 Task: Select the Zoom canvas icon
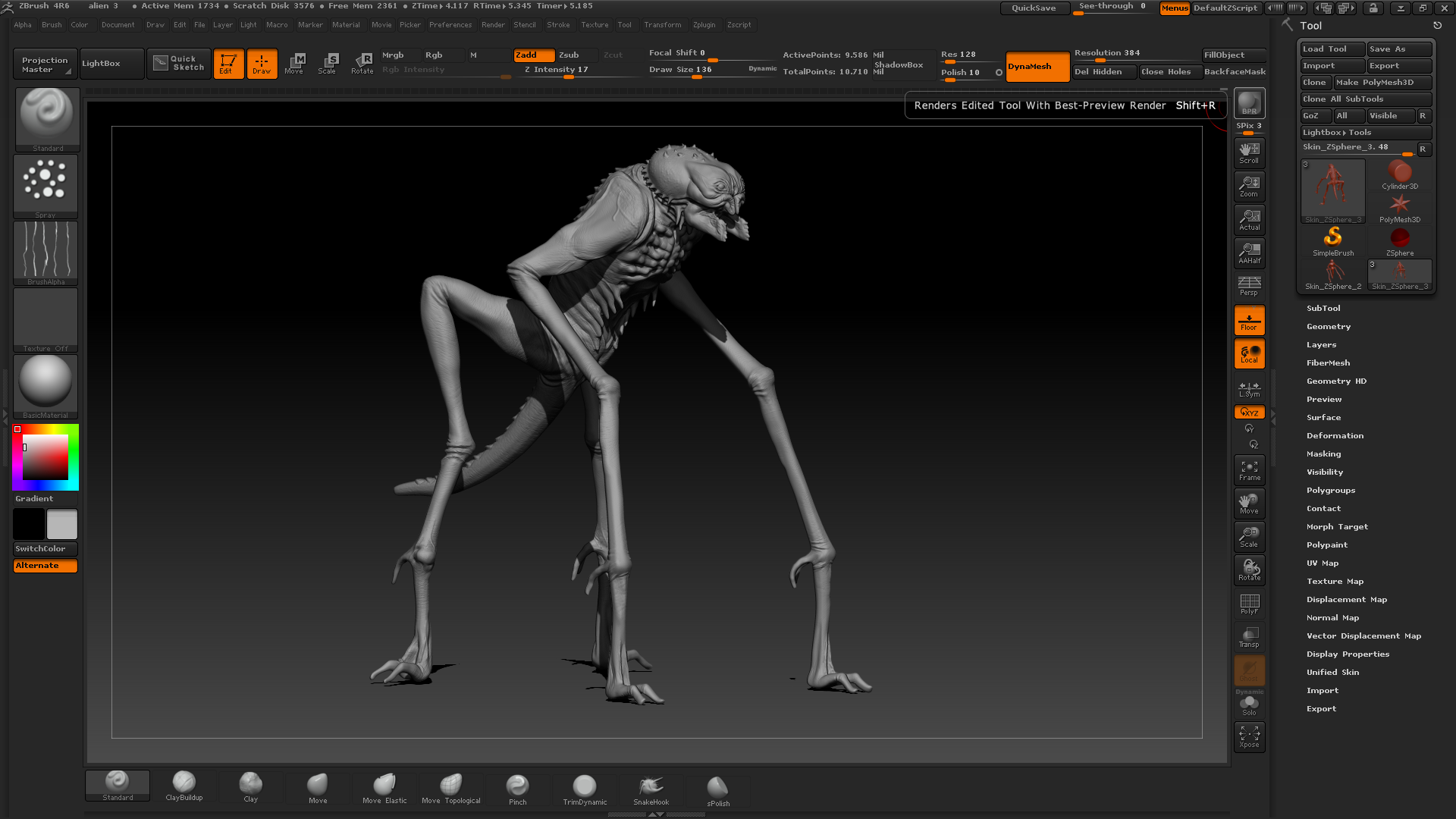(1249, 186)
